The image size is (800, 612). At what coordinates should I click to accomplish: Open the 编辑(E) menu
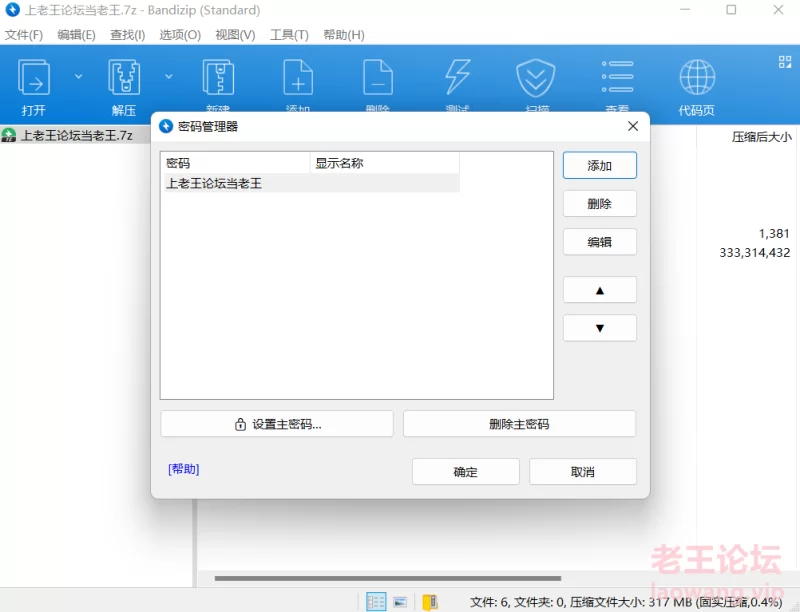click(x=76, y=35)
